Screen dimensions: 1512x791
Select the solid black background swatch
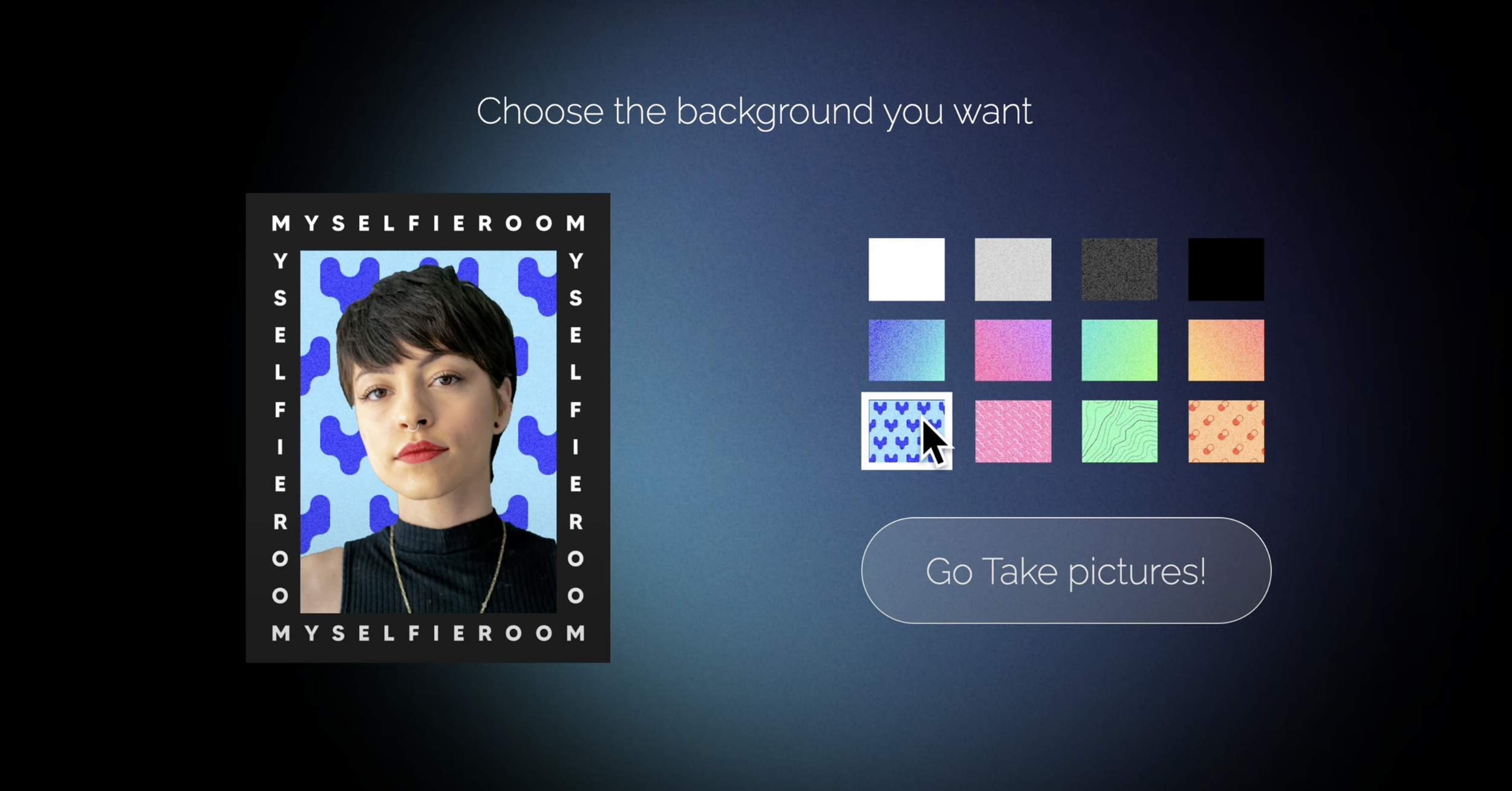[1226, 269]
